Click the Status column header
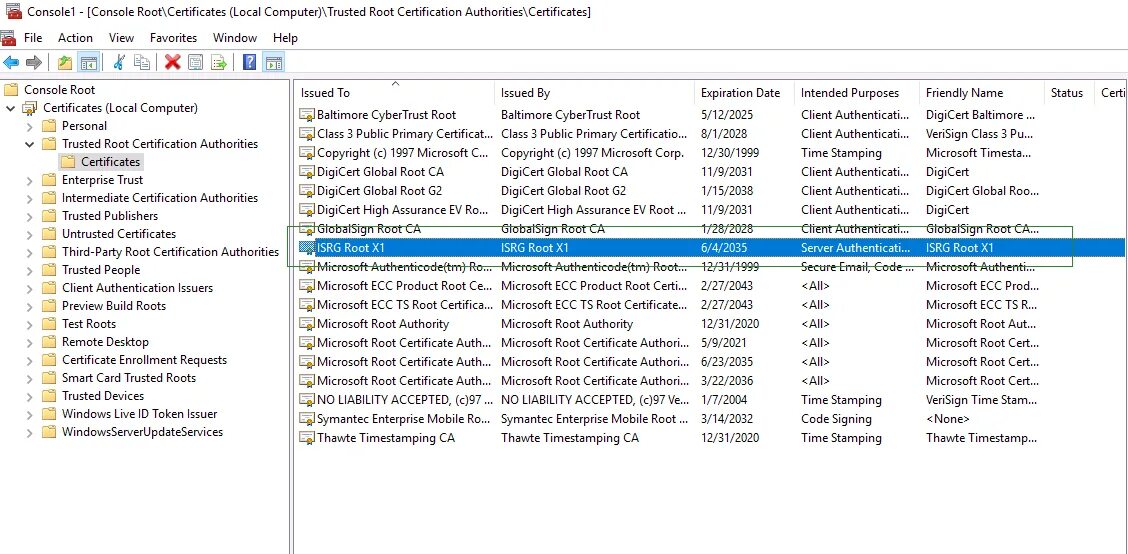Screen dimensions: 1128x554 tap(1070, 93)
